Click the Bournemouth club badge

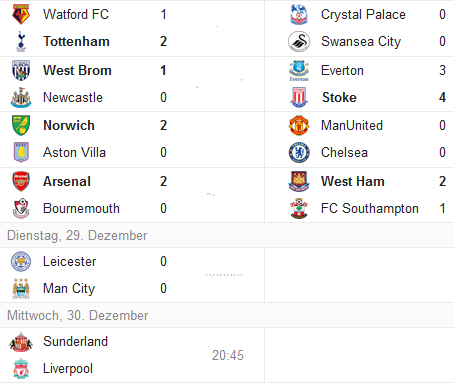[21, 208]
